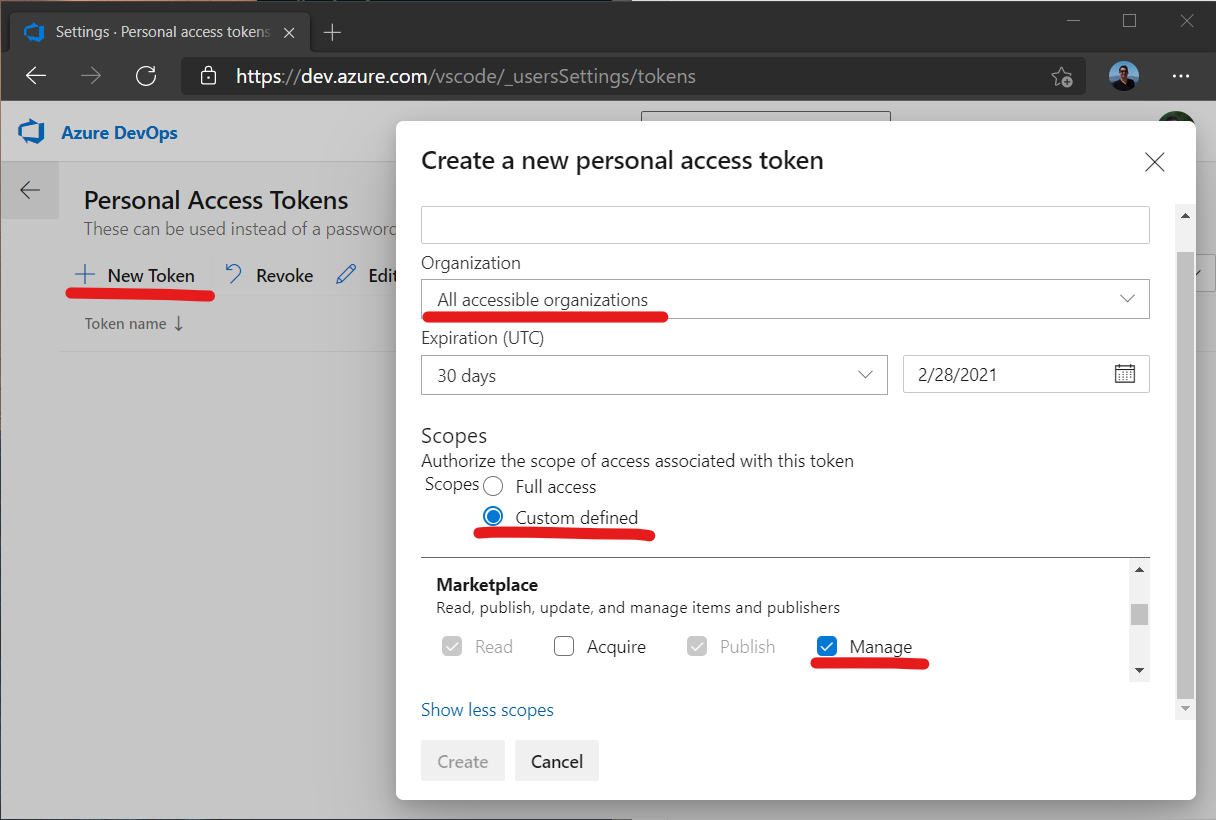Screen dimensions: 1216x820
Task: Enable the Marketplace Acquire checkbox
Action: tap(564, 647)
